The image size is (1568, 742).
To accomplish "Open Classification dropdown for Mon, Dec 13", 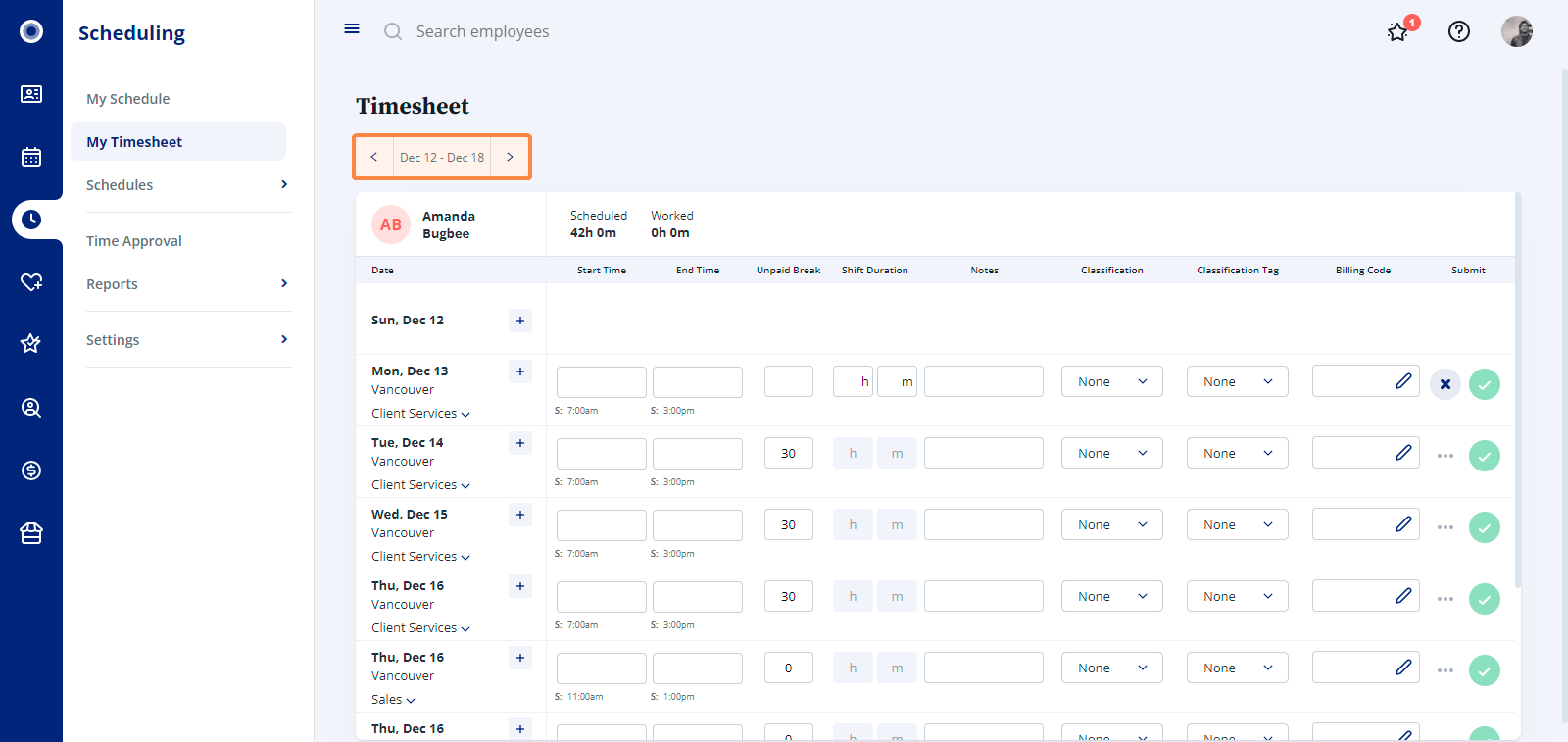I will point(1111,382).
